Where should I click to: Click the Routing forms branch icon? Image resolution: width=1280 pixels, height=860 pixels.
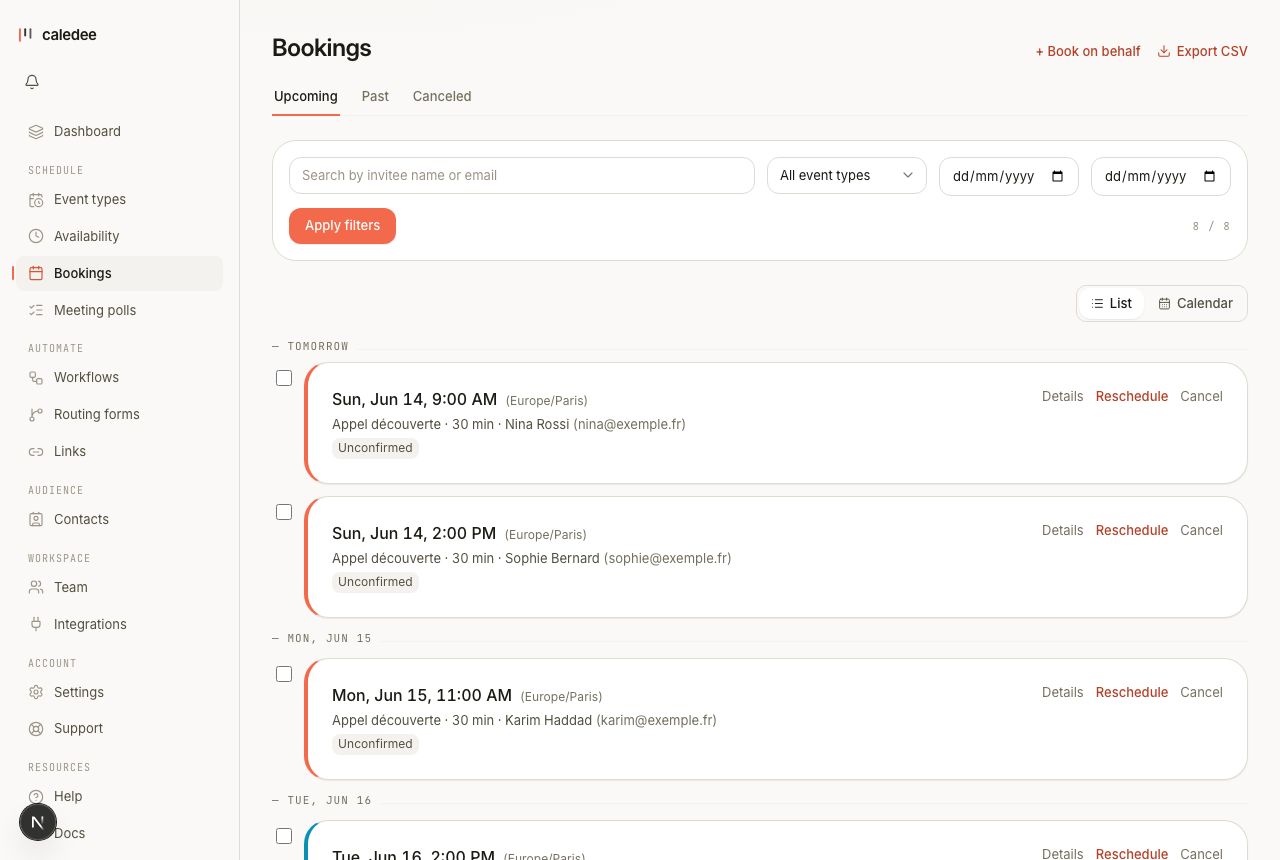(x=36, y=414)
